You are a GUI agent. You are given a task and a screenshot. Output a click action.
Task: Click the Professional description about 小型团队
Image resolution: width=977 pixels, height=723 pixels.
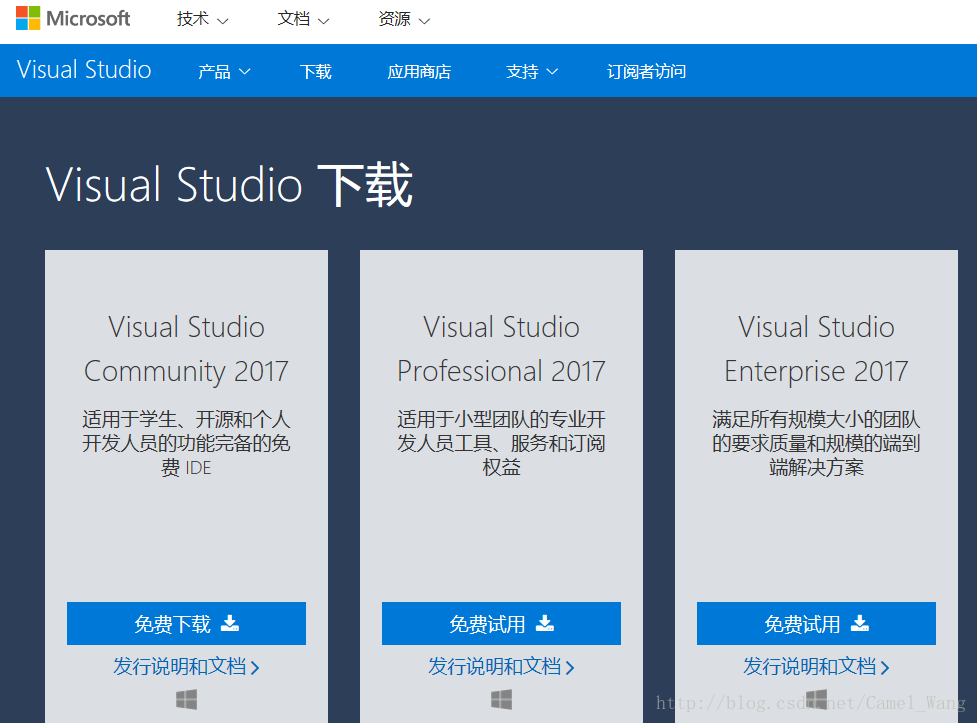502,443
